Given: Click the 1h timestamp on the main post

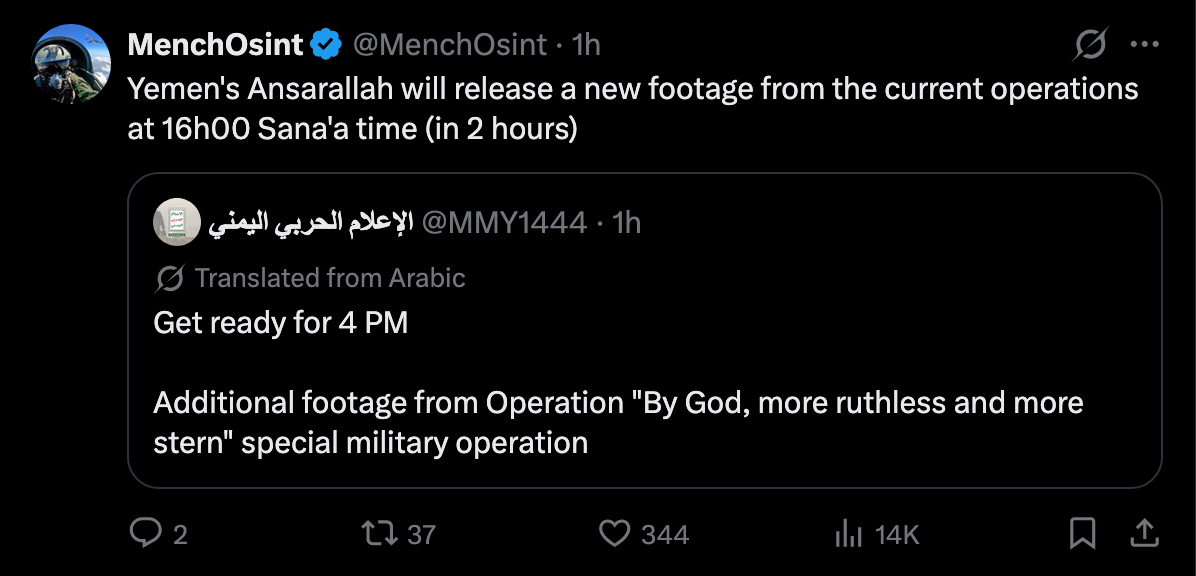Looking at the screenshot, I should click(x=586, y=45).
